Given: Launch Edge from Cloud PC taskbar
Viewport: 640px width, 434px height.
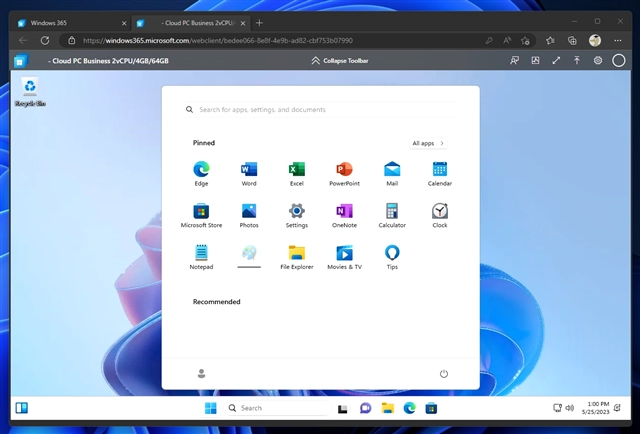Looking at the screenshot, I should point(409,408).
